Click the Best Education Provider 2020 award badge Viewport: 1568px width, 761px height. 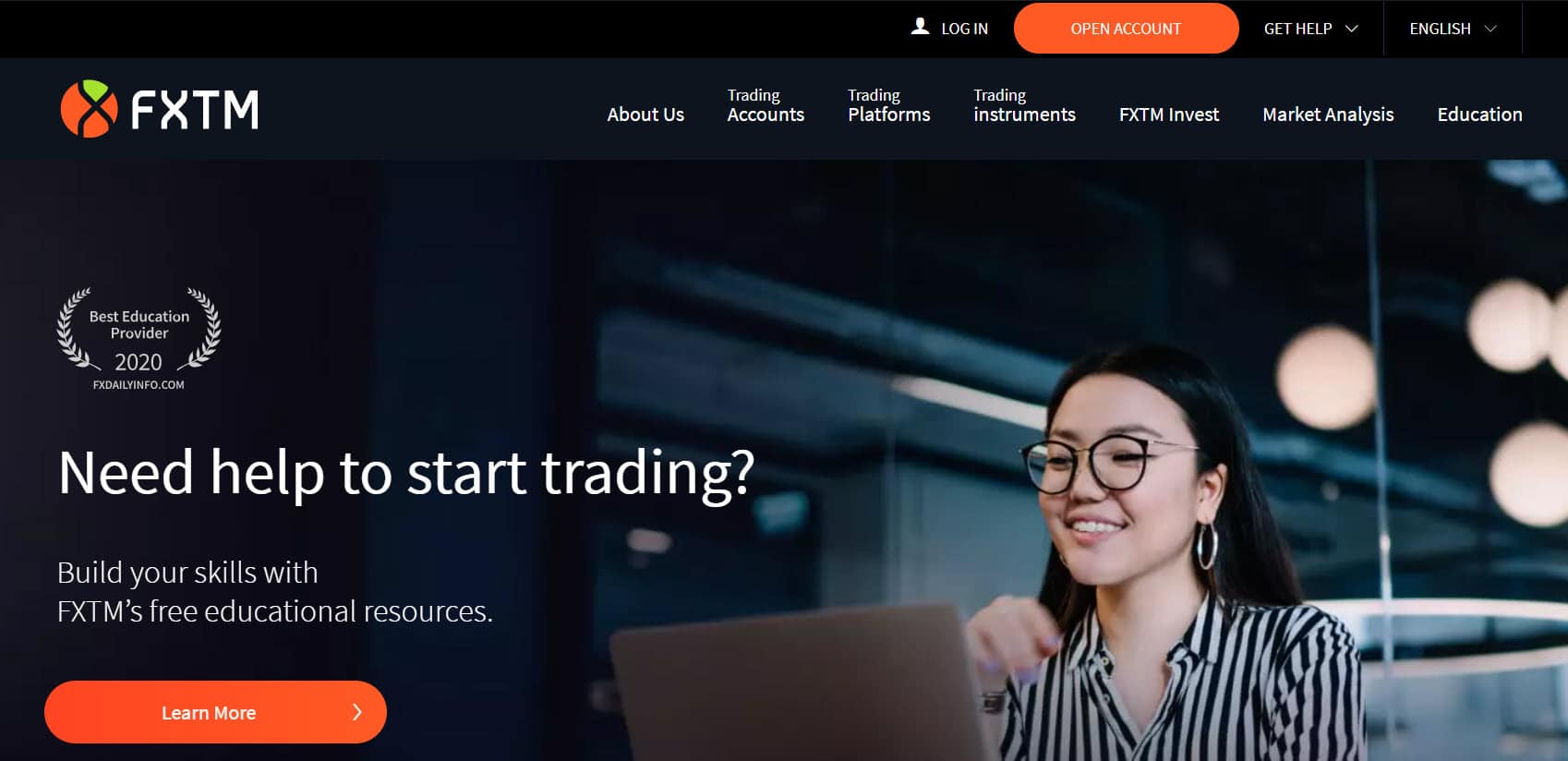139,338
